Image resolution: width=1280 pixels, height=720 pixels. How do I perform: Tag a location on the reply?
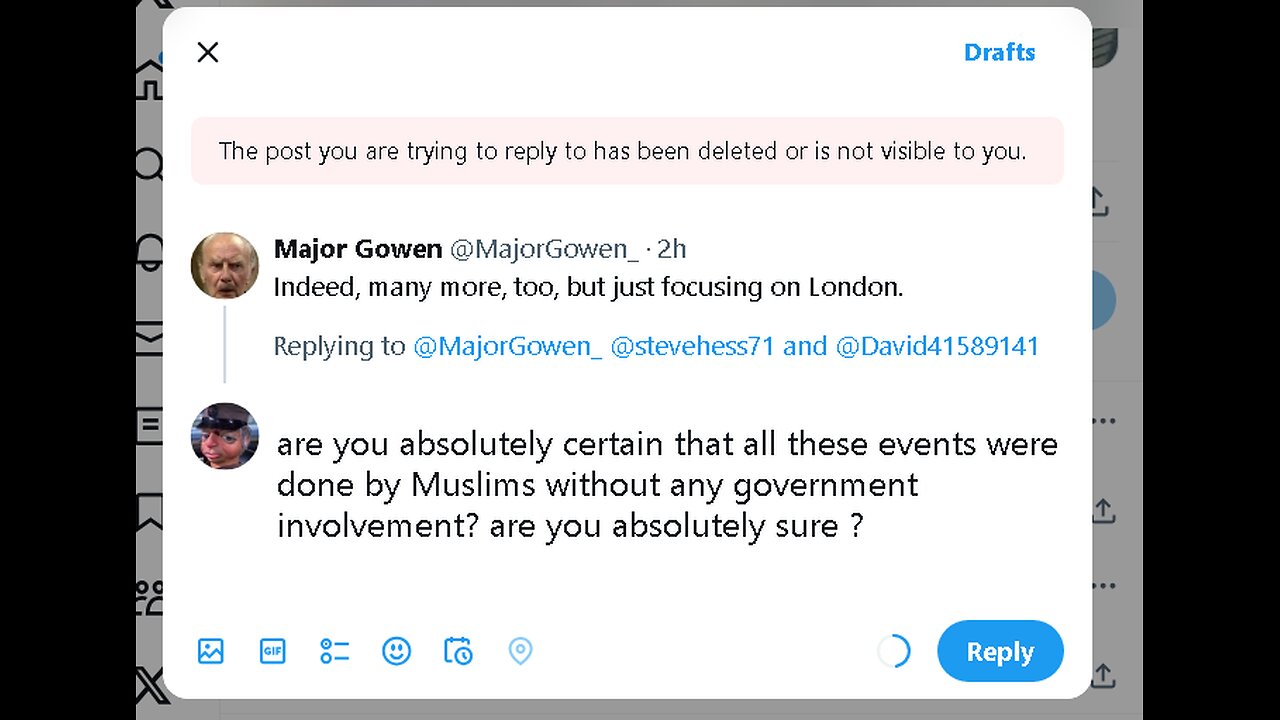pos(520,651)
